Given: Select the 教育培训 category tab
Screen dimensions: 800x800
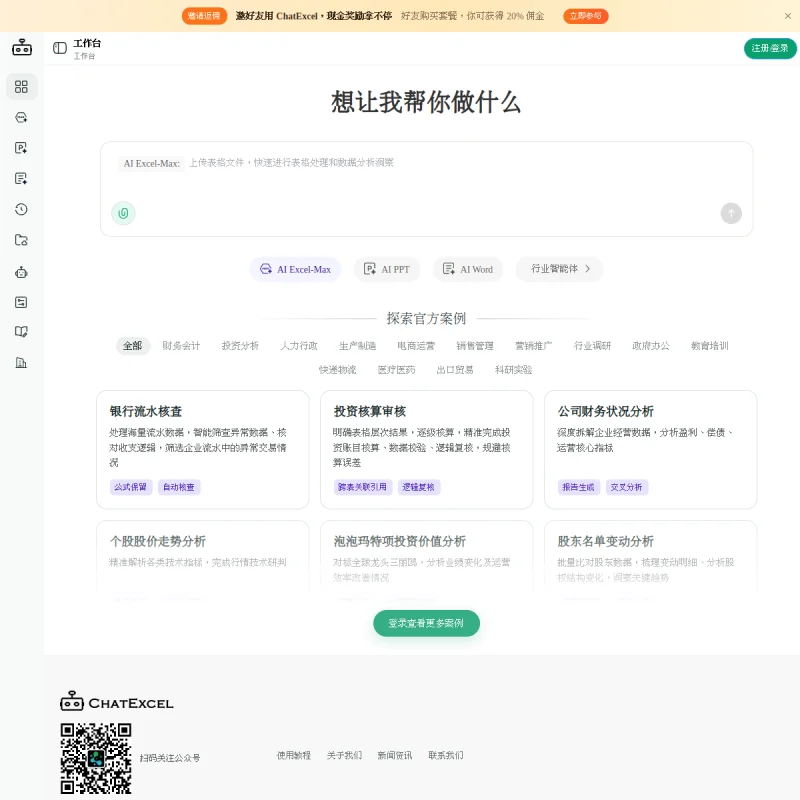Looking at the screenshot, I should click(x=710, y=346).
